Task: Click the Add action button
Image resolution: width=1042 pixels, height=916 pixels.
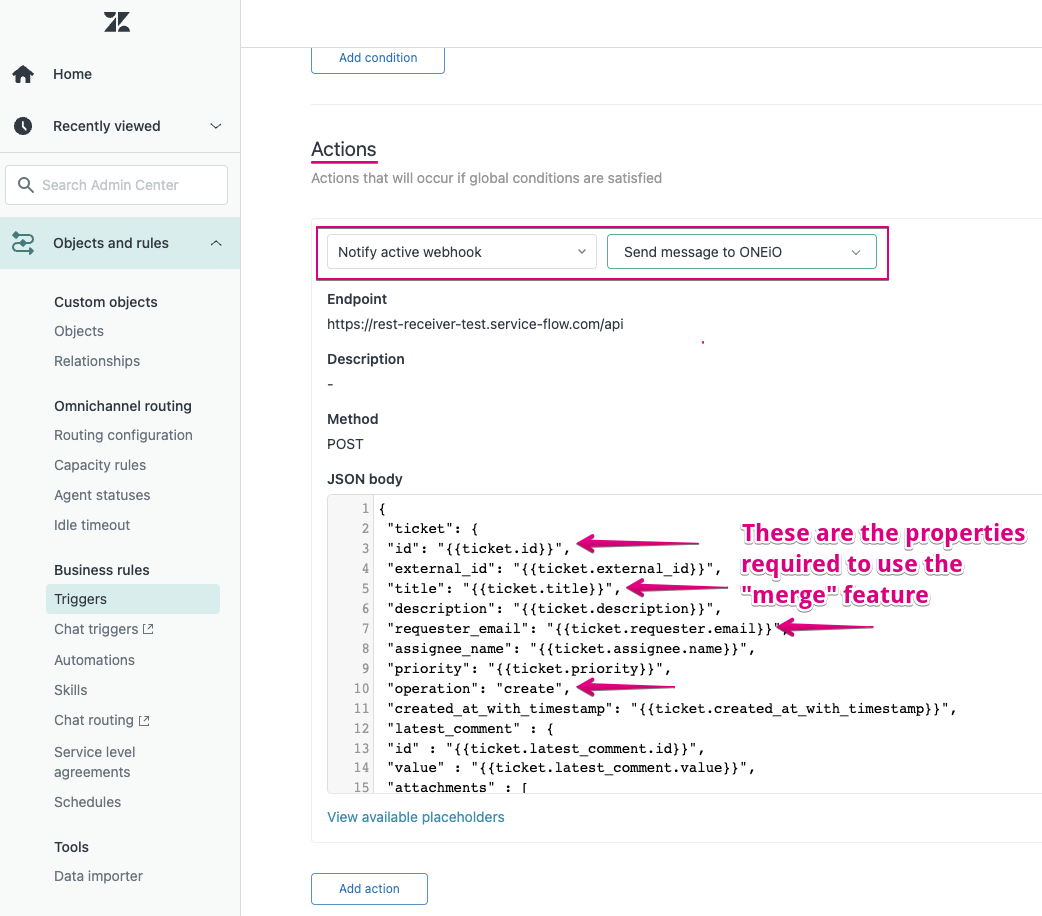Action: (369, 889)
